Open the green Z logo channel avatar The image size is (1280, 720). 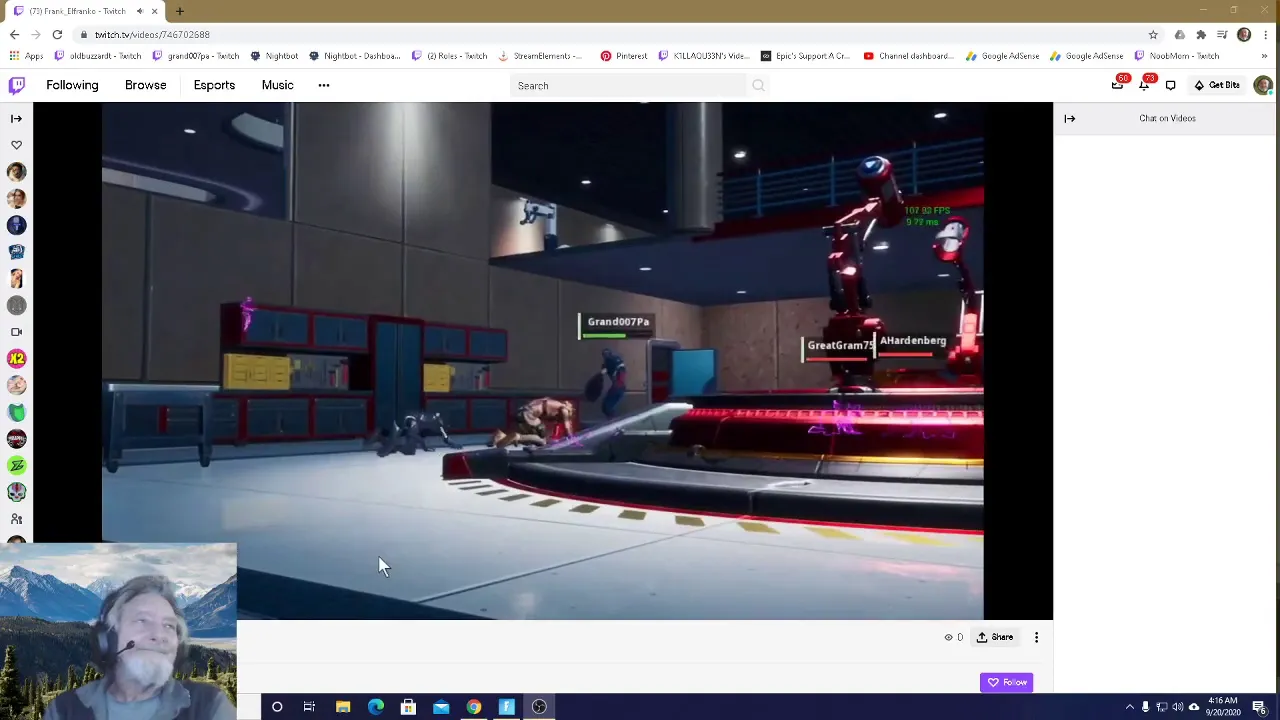click(16, 465)
